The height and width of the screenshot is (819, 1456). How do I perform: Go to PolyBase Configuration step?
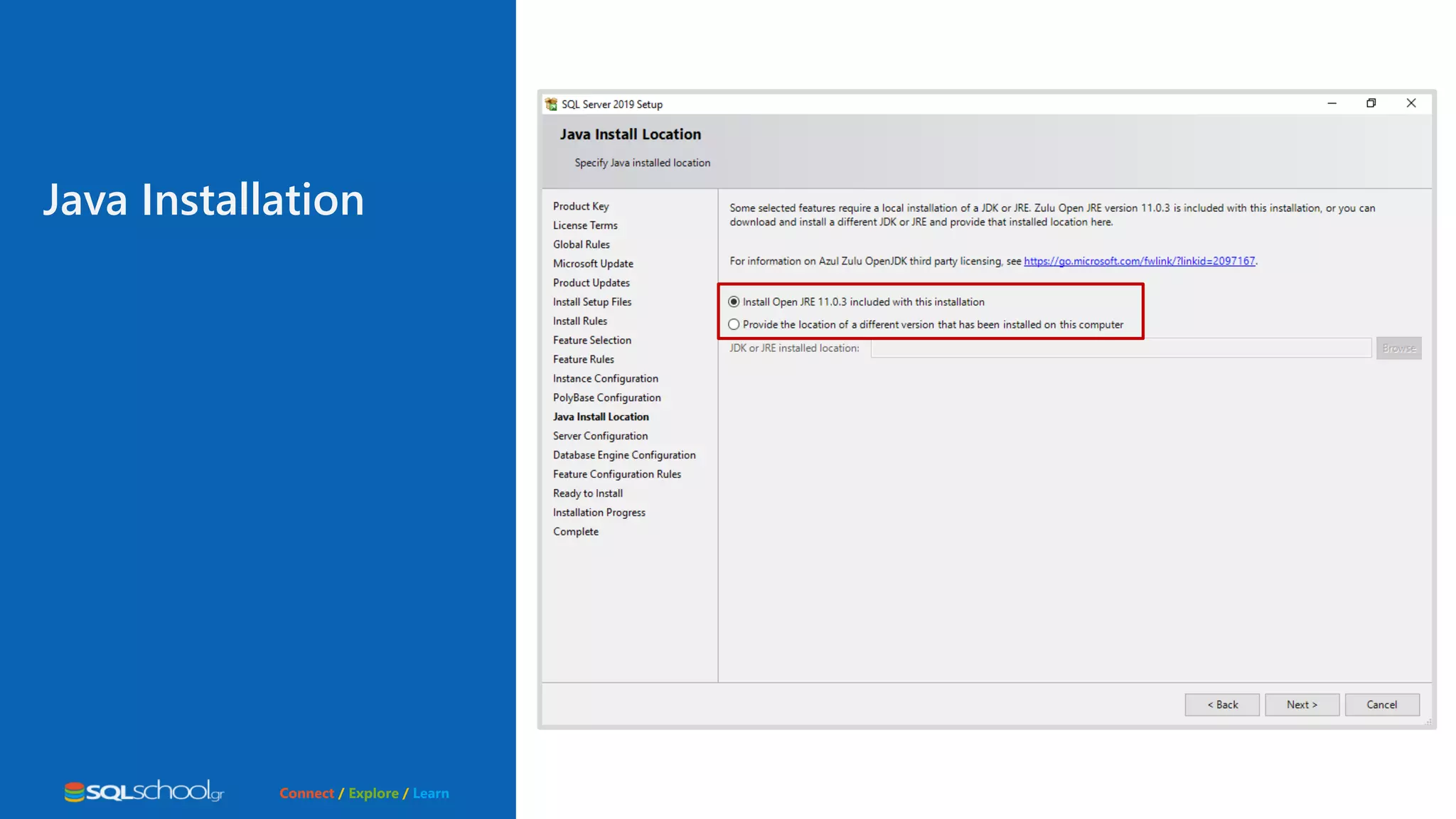(606, 398)
